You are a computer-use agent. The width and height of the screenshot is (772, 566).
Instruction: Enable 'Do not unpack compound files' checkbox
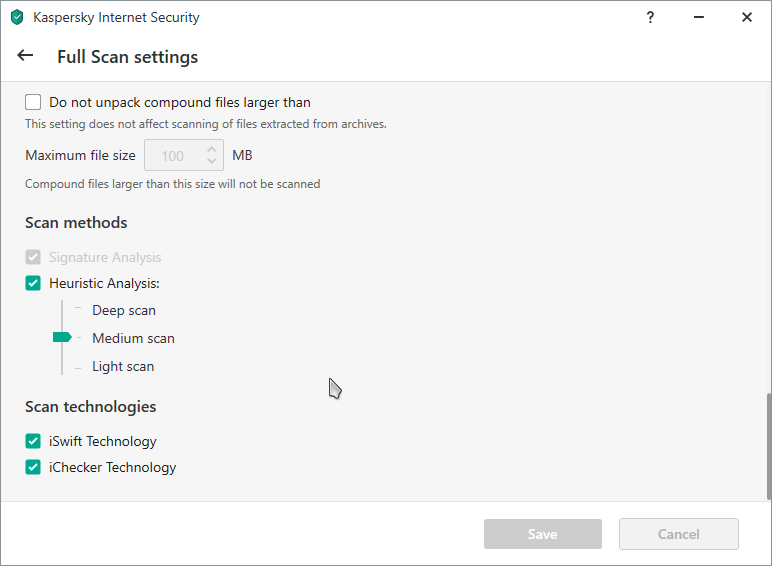(x=33, y=102)
